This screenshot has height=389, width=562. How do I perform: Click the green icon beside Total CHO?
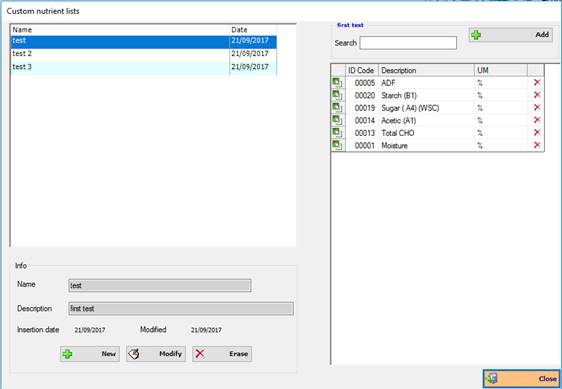pos(337,133)
